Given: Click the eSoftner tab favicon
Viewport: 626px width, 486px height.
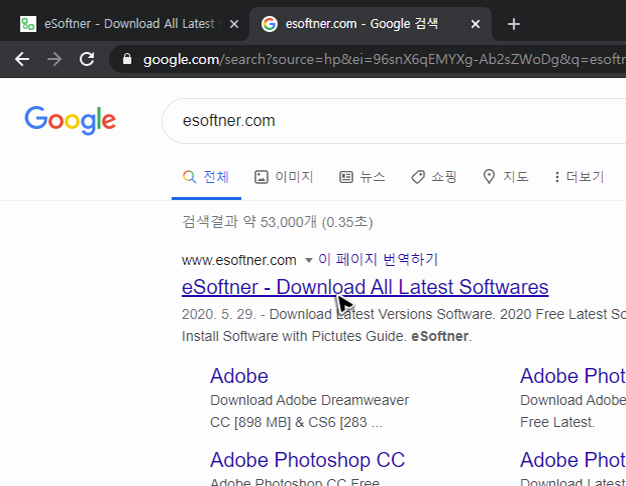Looking at the screenshot, I should (x=28, y=24).
